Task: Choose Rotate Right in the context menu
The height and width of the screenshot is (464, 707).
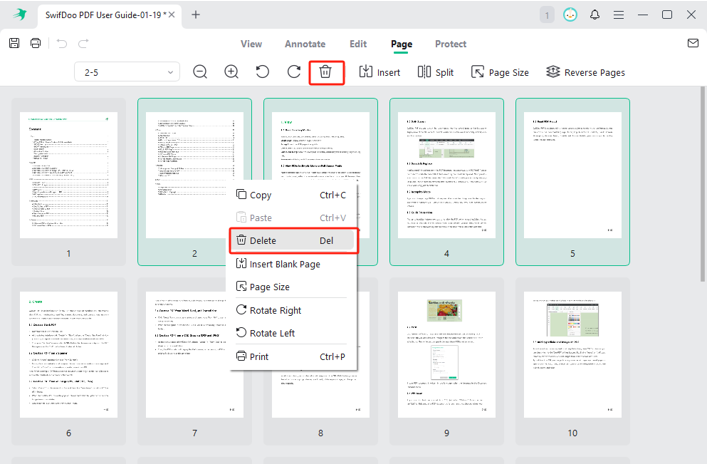Action: click(291, 310)
